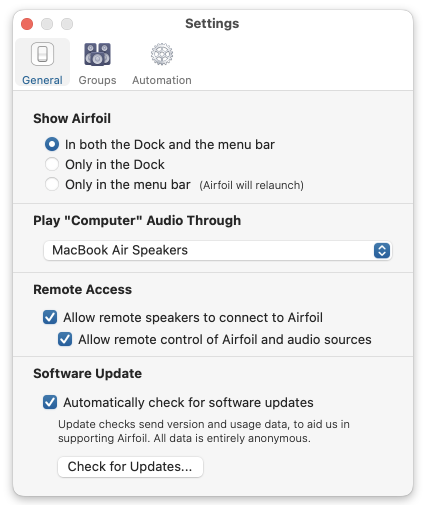Viewport: 425px width, 505px height.
Task: Switch to the Automation tab label
Action: (162, 80)
